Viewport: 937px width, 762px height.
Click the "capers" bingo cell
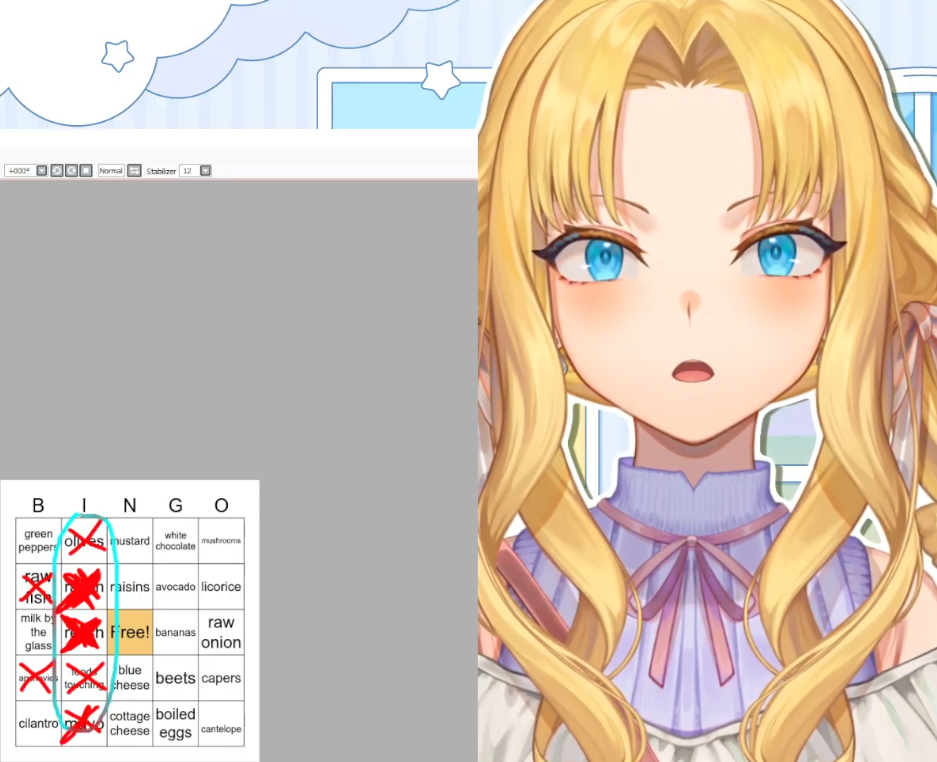[221, 678]
